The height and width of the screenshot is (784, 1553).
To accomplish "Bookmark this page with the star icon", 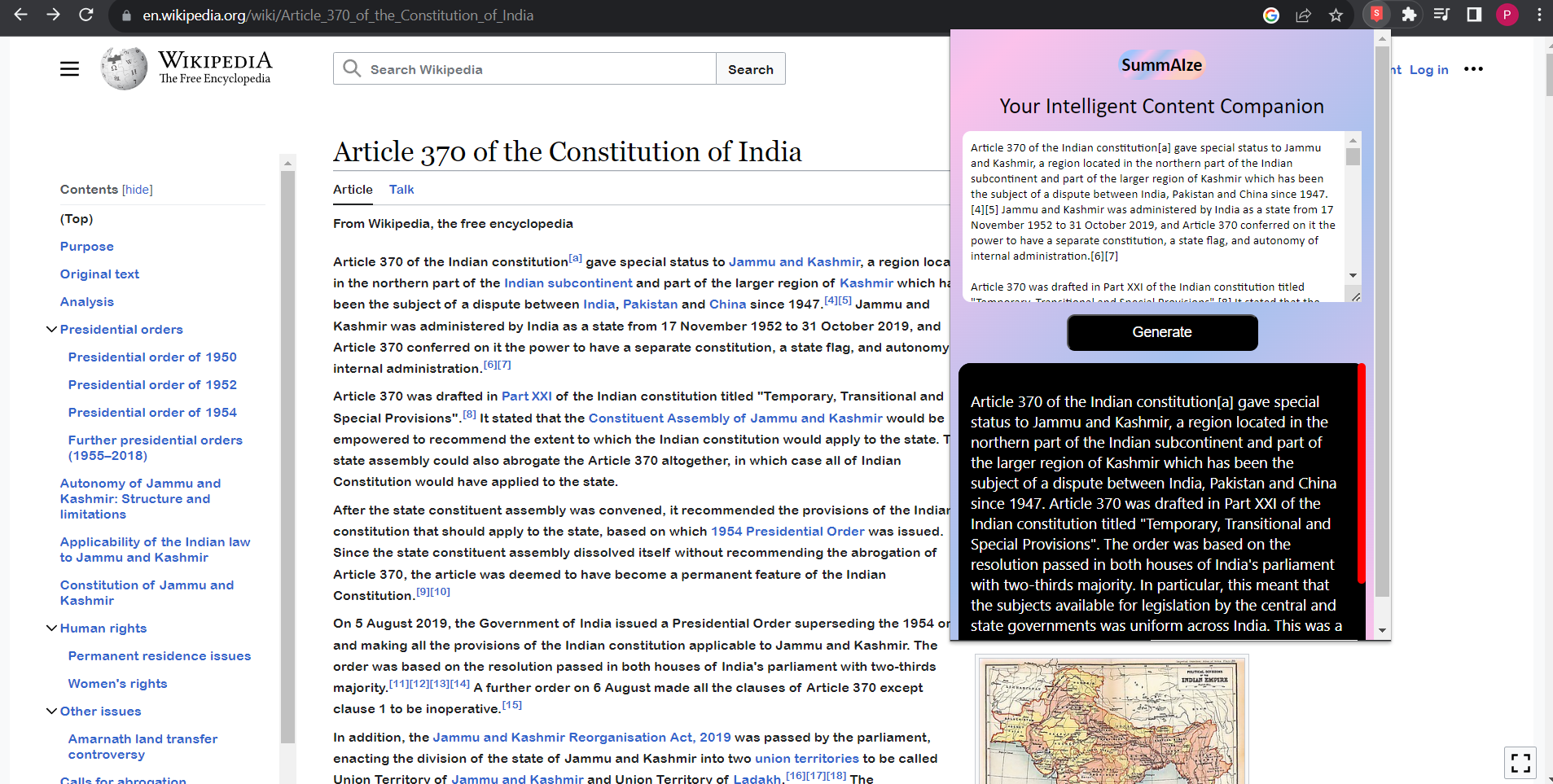I will tap(1336, 15).
